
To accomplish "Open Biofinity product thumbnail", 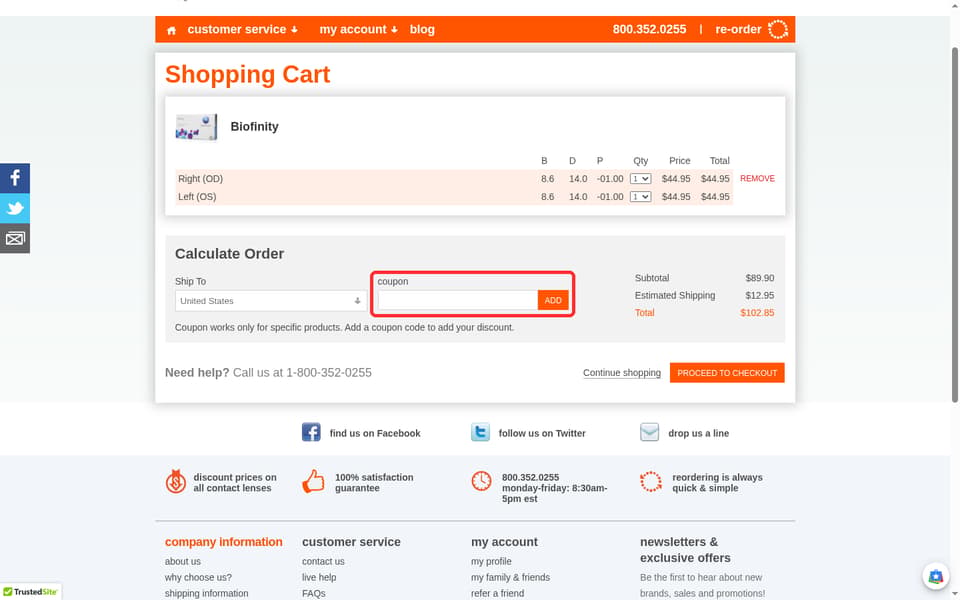I will (196, 127).
